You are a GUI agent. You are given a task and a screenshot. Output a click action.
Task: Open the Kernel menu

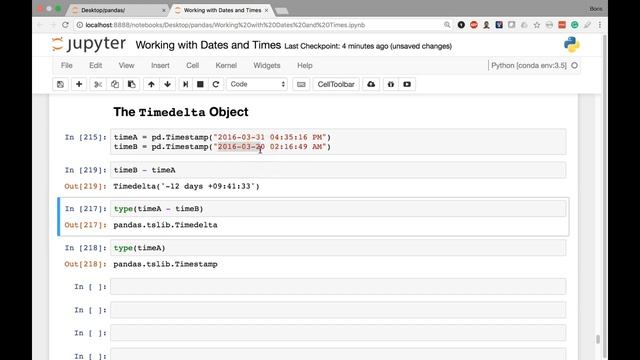226,65
